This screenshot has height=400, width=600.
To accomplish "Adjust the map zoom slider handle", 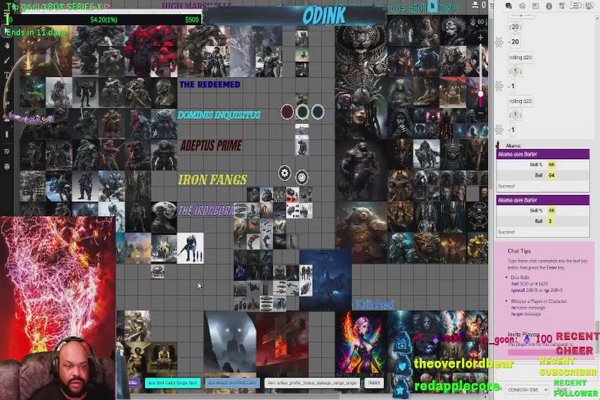I will 481,94.
